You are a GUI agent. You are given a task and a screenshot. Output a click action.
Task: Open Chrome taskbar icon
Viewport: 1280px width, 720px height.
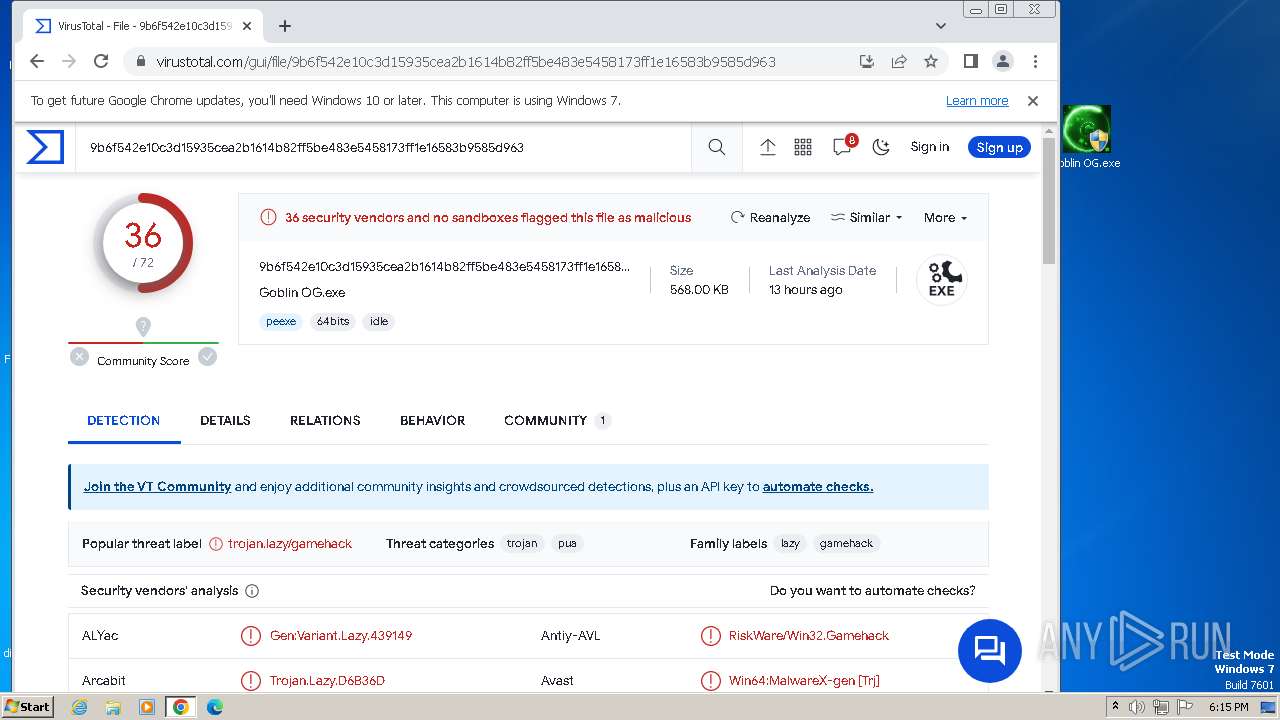(x=180, y=707)
